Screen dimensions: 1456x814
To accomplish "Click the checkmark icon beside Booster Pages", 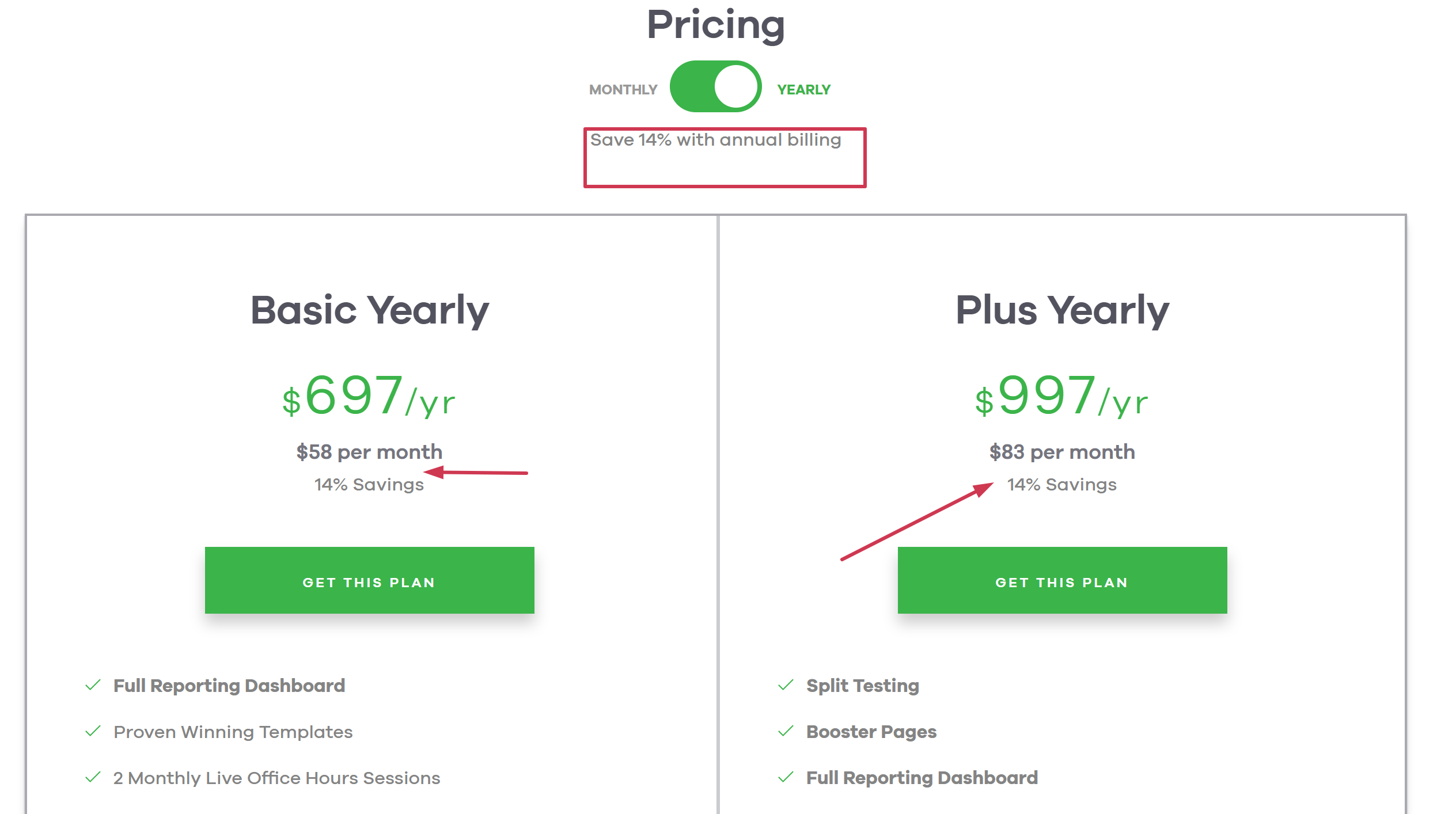I will [x=786, y=731].
